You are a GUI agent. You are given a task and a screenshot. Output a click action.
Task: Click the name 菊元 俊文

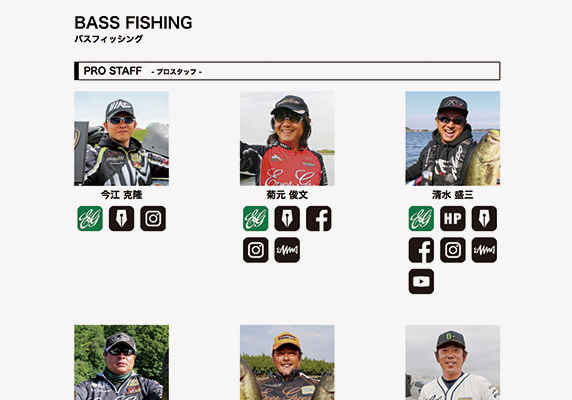click(x=287, y=195)
